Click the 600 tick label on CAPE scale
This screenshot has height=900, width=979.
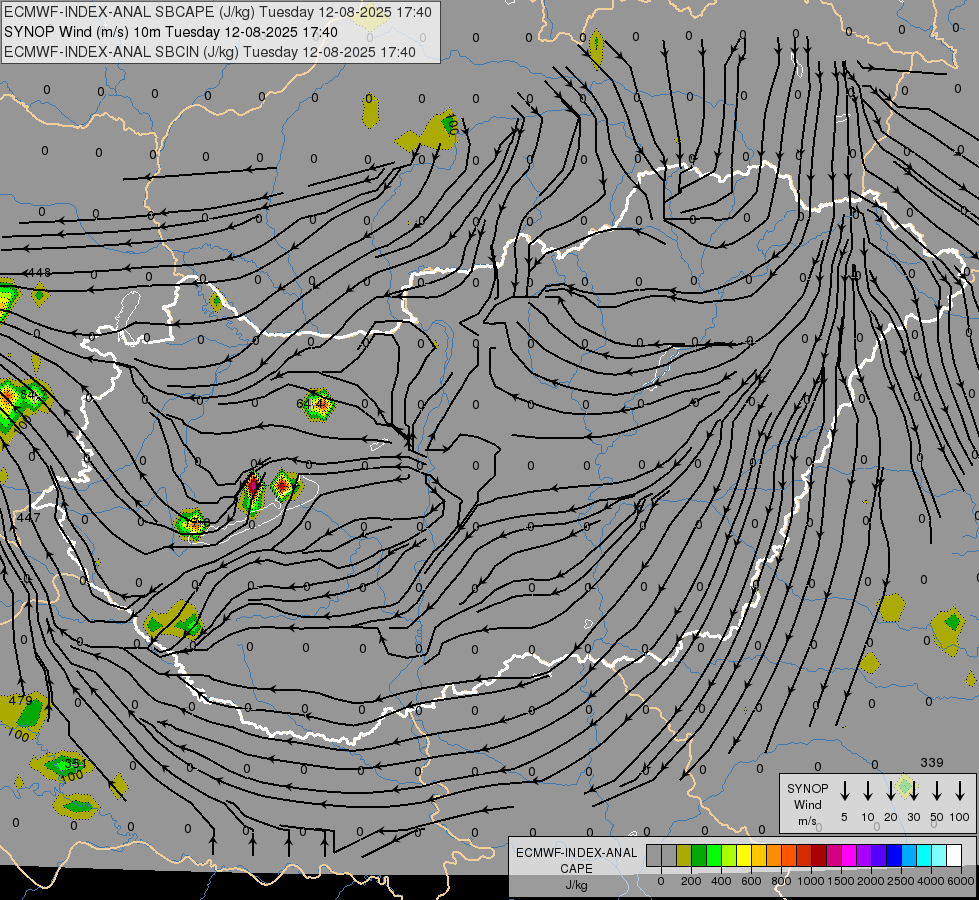click(751, 881)
